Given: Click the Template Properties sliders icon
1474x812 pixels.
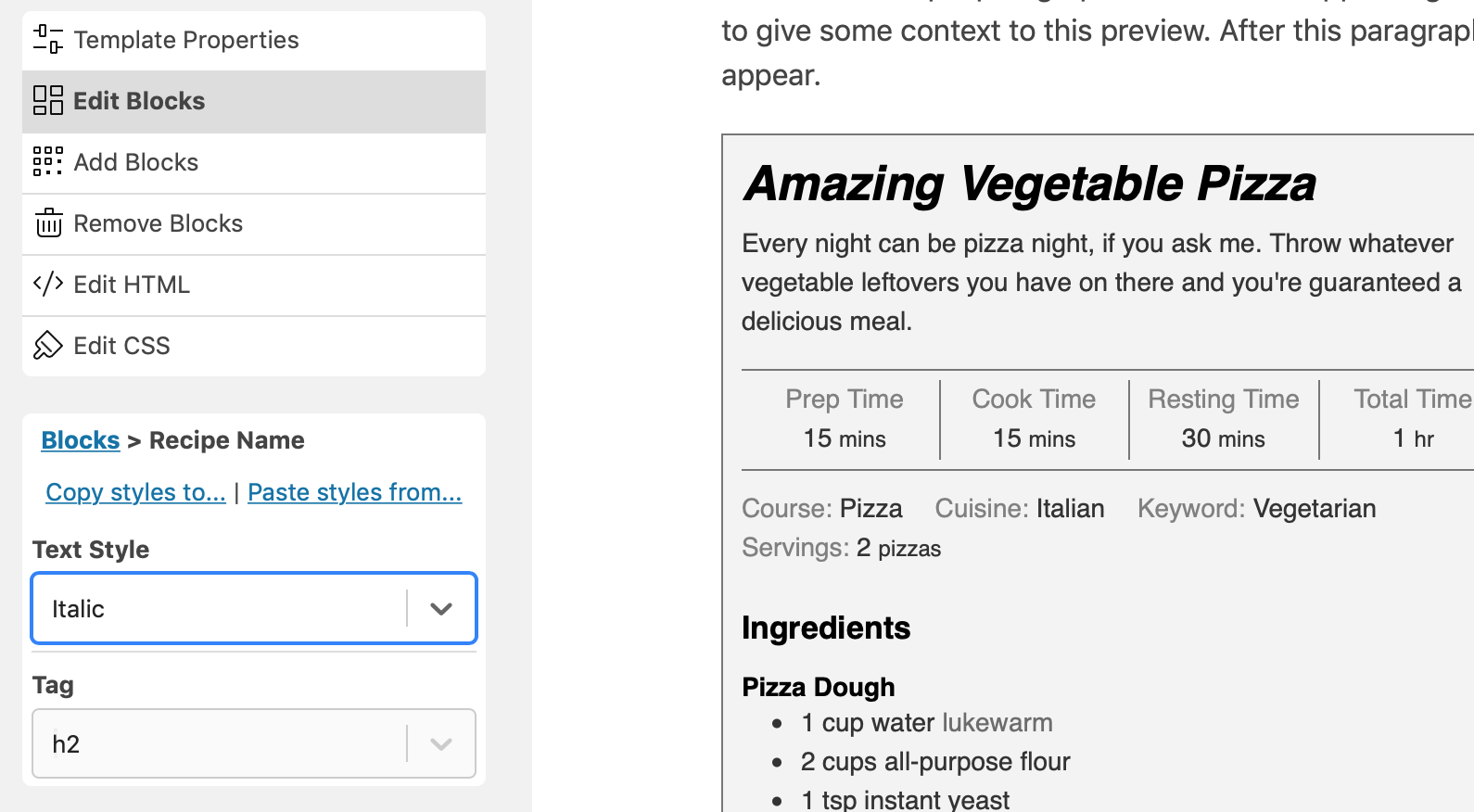Looking at the screenshot, I should point(47,40).
